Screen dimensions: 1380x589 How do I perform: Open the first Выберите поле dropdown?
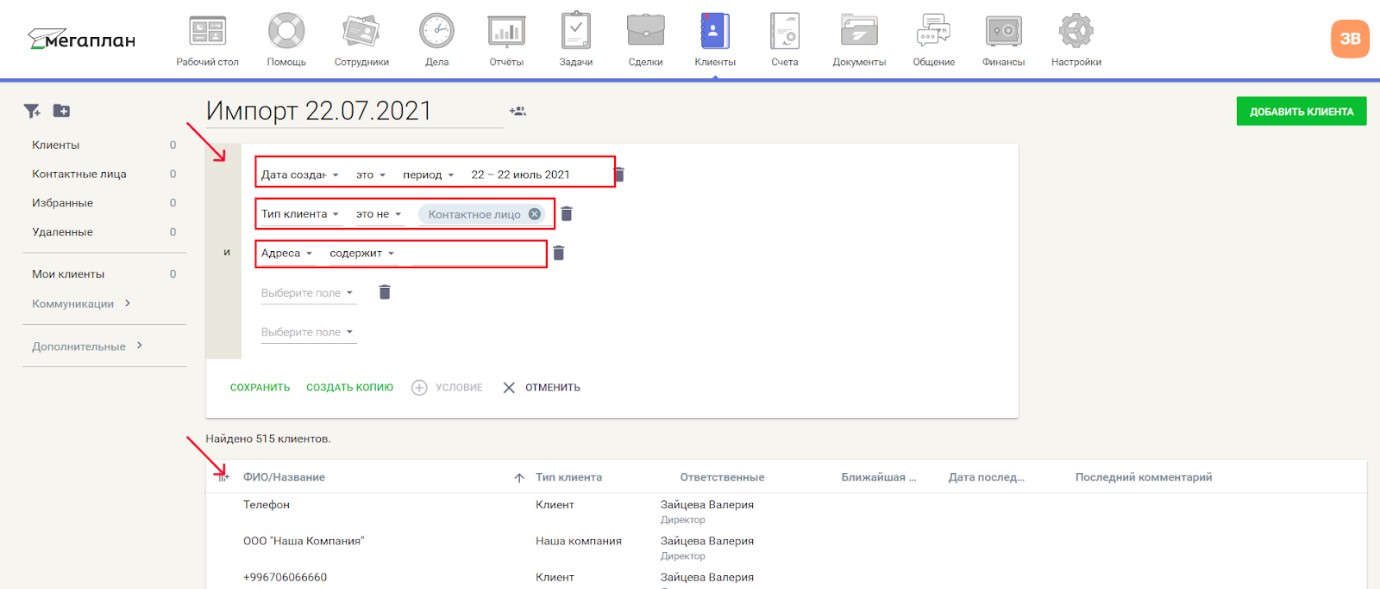tap(308, 293)
